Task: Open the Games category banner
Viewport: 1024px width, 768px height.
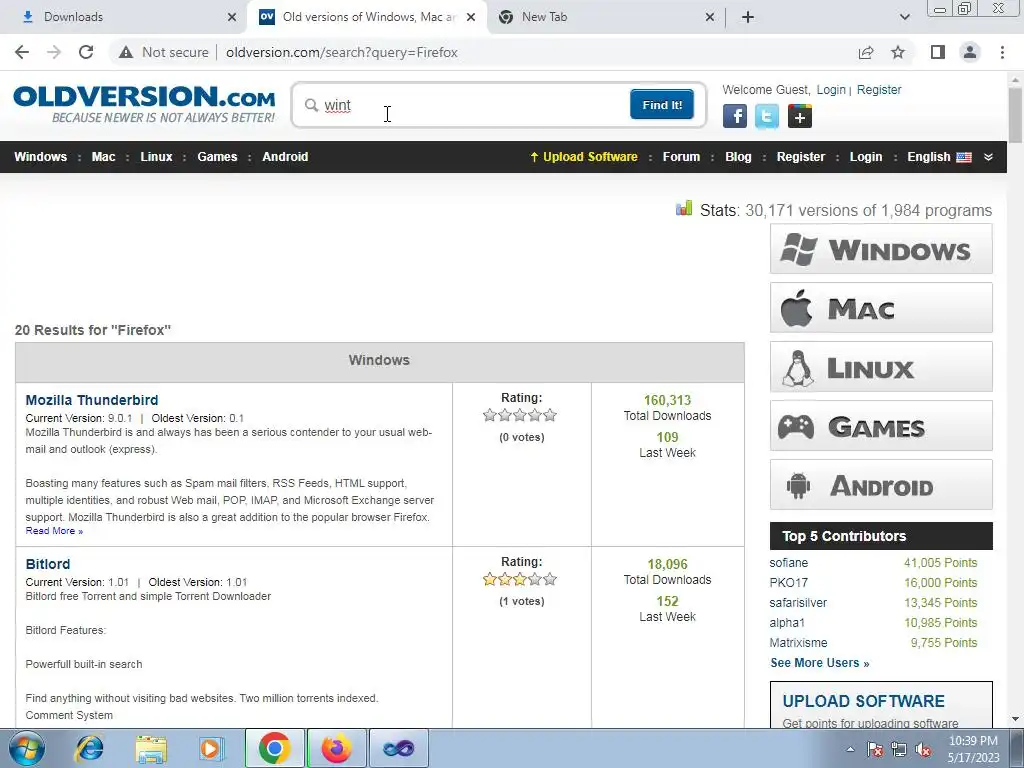Action: [x=881, y=426]
